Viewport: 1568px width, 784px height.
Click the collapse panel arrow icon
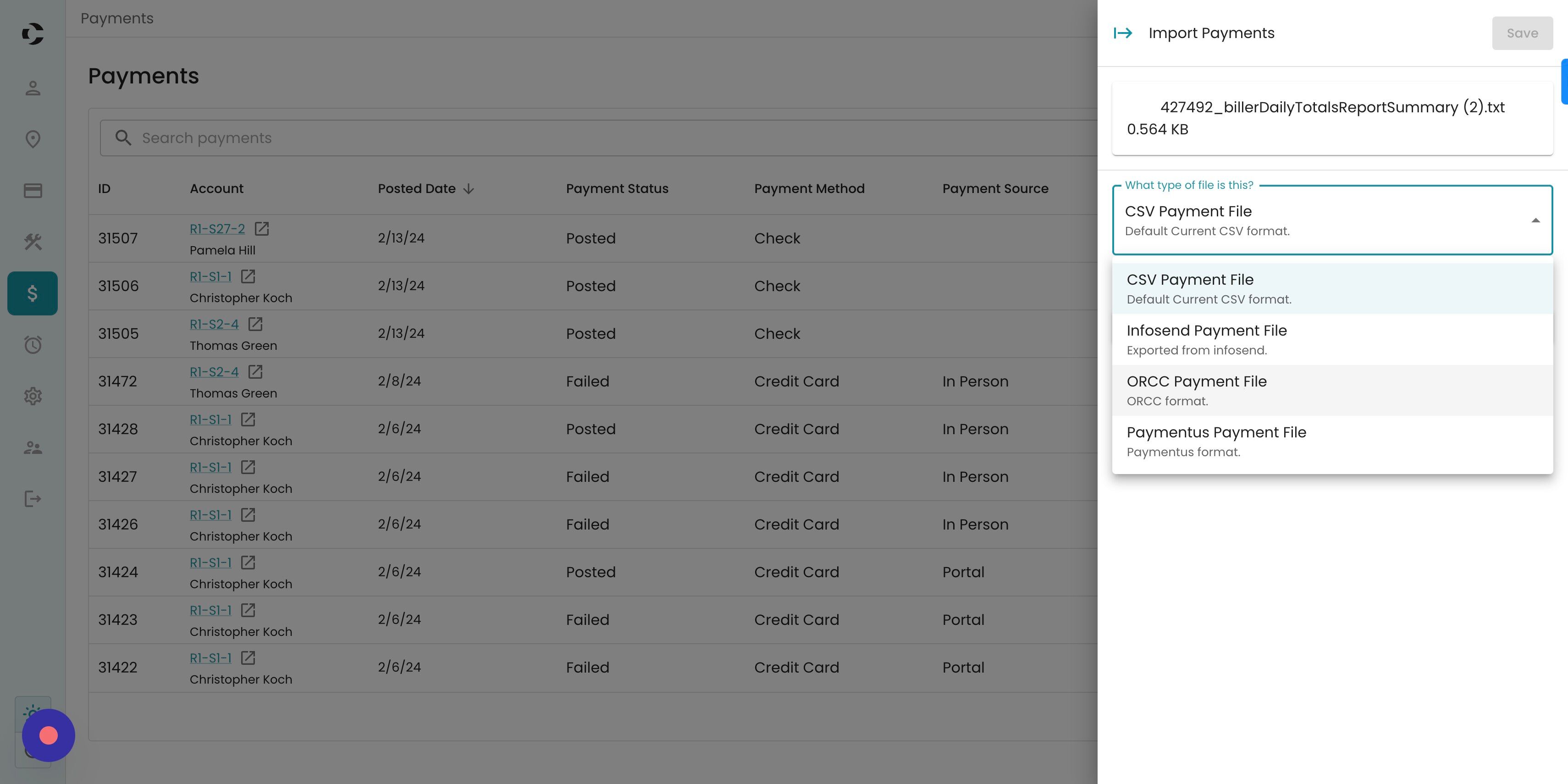pos(1122,33)
